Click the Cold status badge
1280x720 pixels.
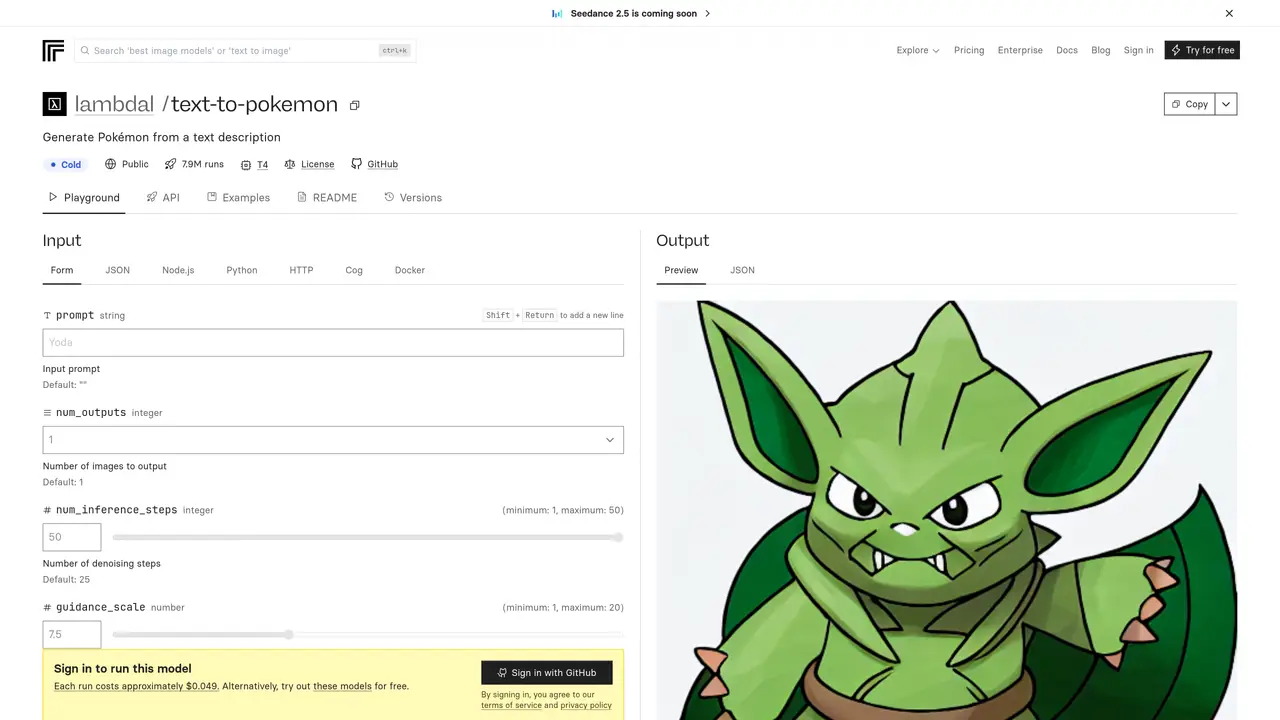click(66, 164)
